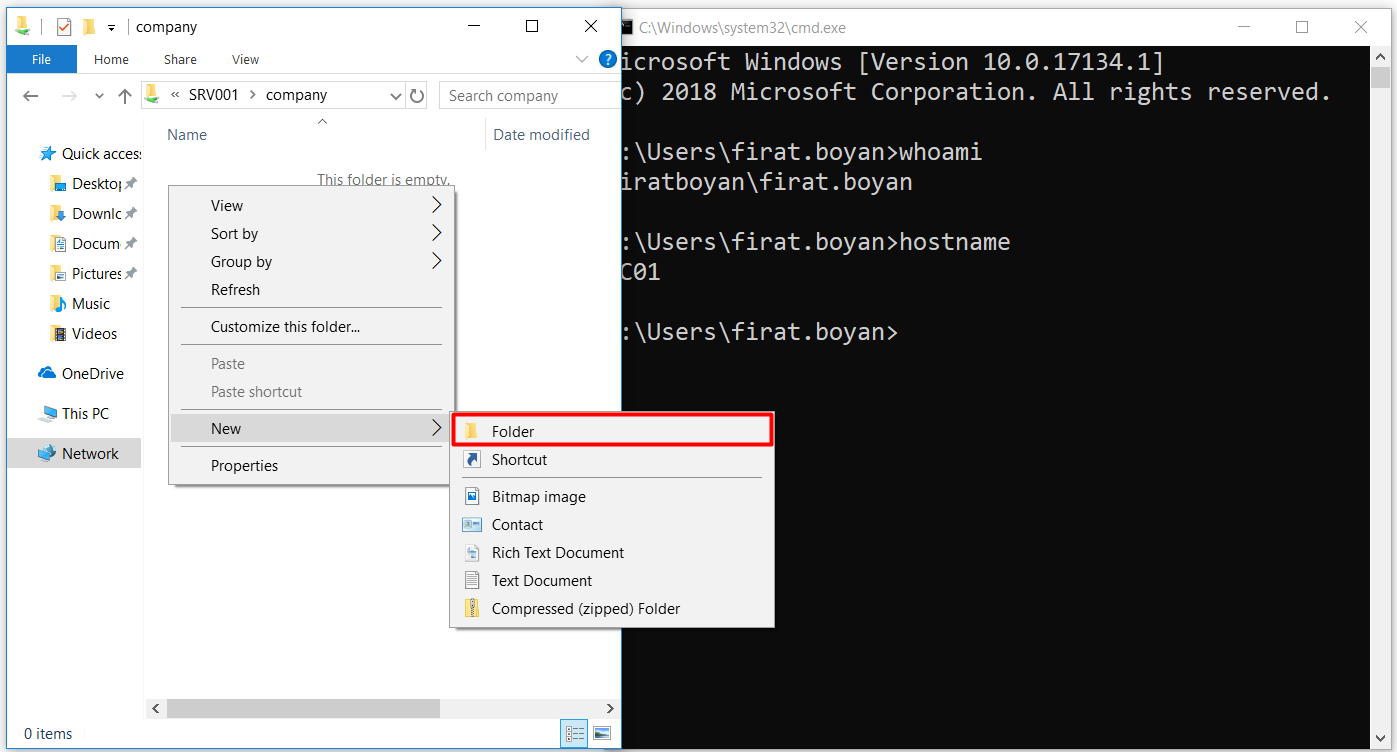
Task: Expand the View submenu arrow
Action: (436, 205)
